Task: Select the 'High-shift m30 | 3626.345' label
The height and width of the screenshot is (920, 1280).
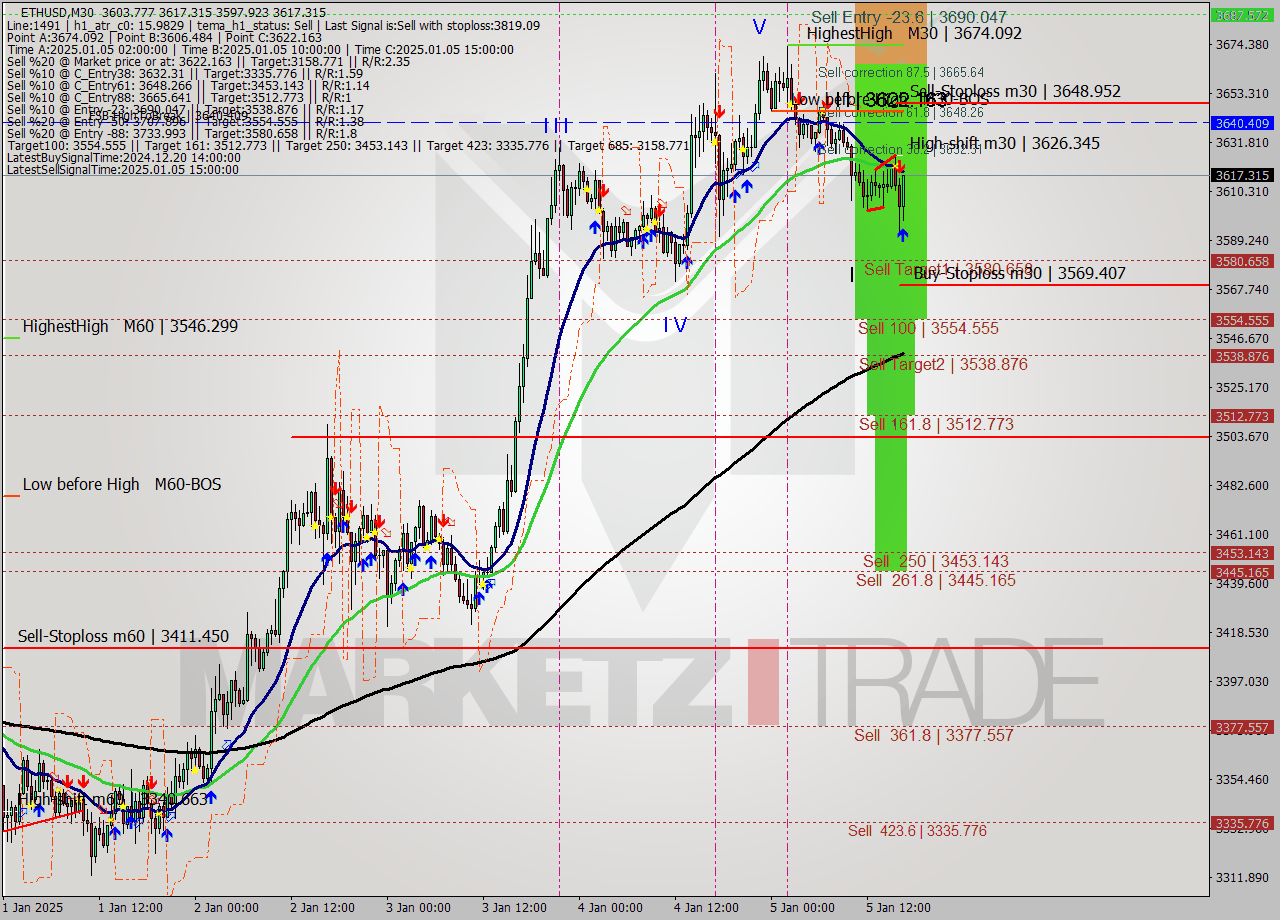Action: (x=1005, y=143)
